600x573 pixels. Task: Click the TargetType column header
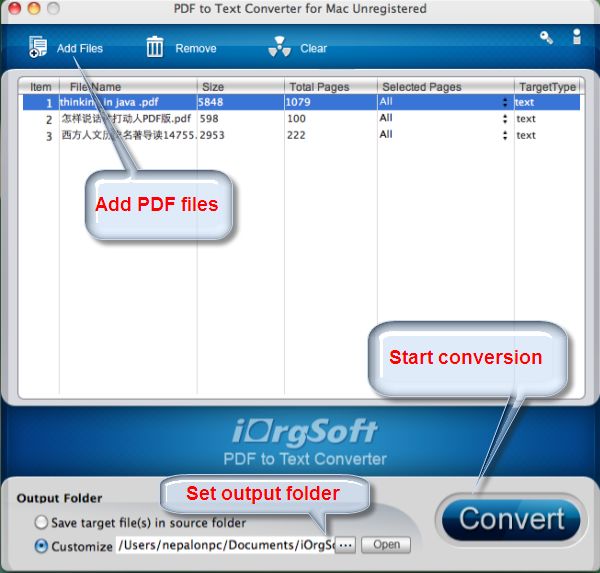click(x=548, y=87)
